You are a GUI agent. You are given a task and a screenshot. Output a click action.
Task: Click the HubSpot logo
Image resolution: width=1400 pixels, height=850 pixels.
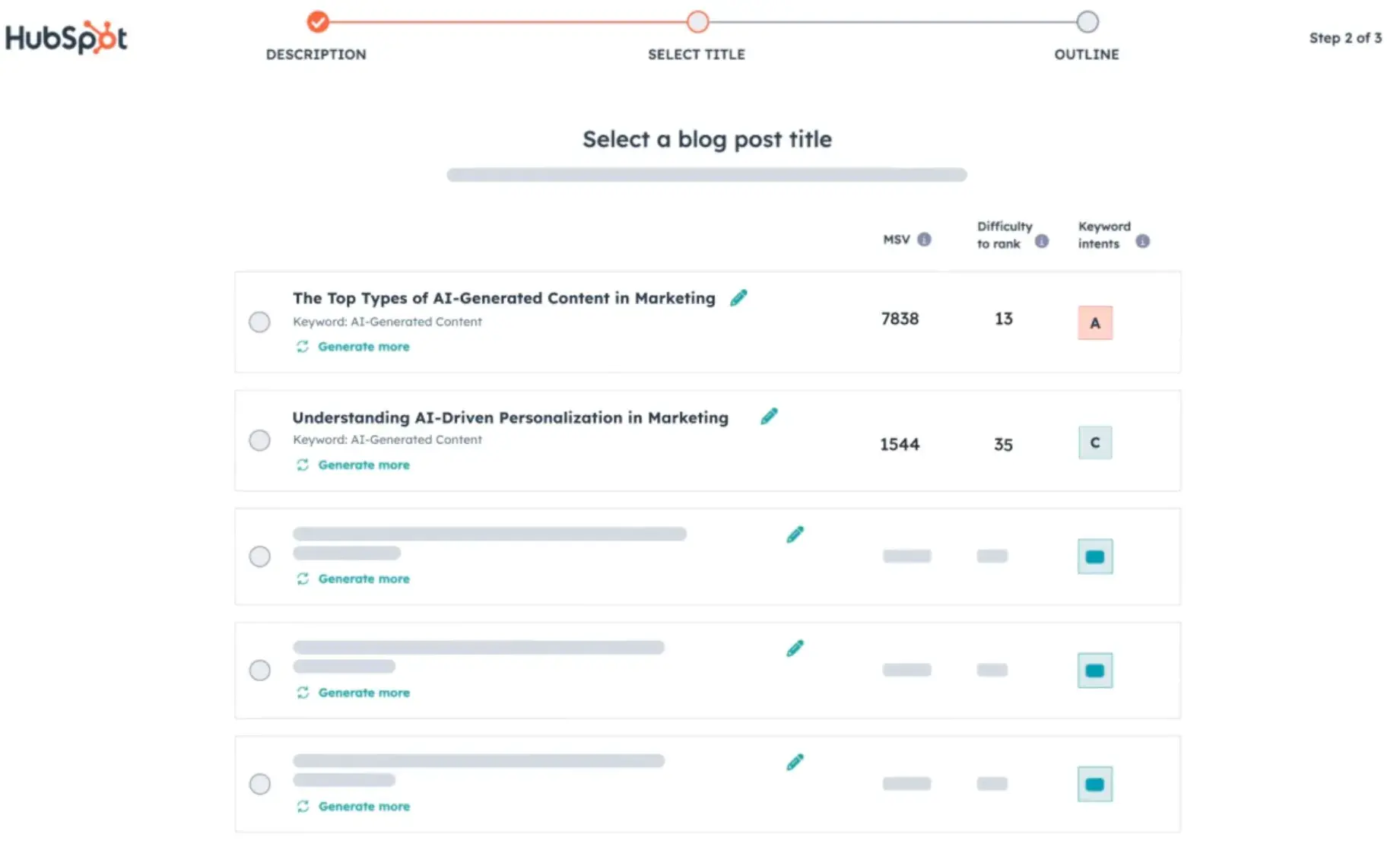(x=66, y=37)
